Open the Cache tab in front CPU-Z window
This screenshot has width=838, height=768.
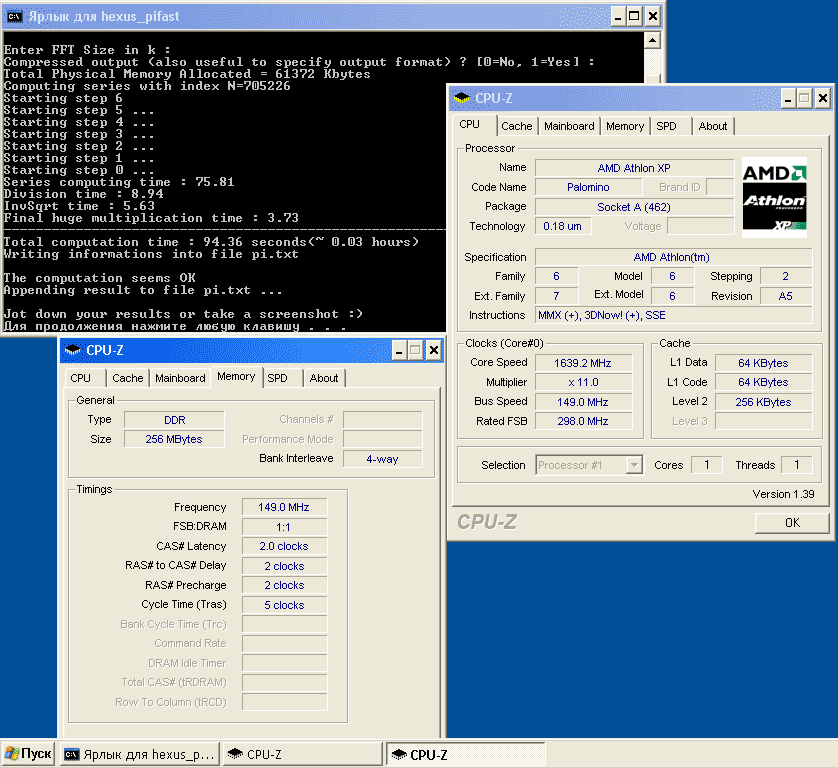click(516, 126)
